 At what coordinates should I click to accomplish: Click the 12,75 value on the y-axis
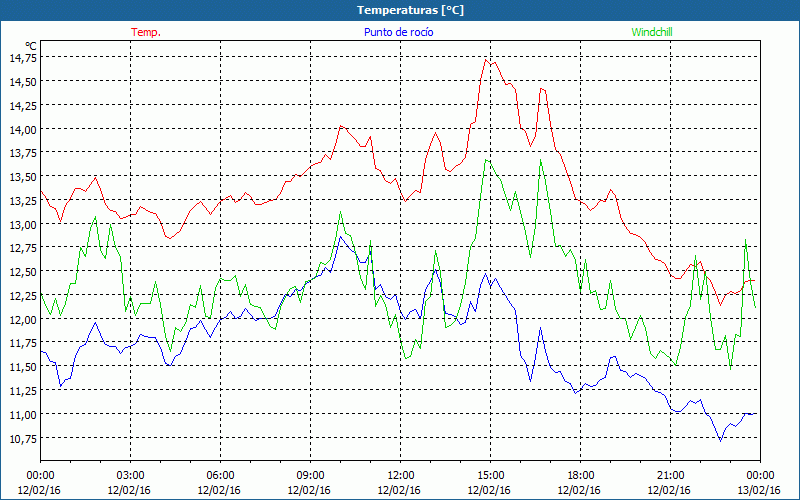pos(23,248)
